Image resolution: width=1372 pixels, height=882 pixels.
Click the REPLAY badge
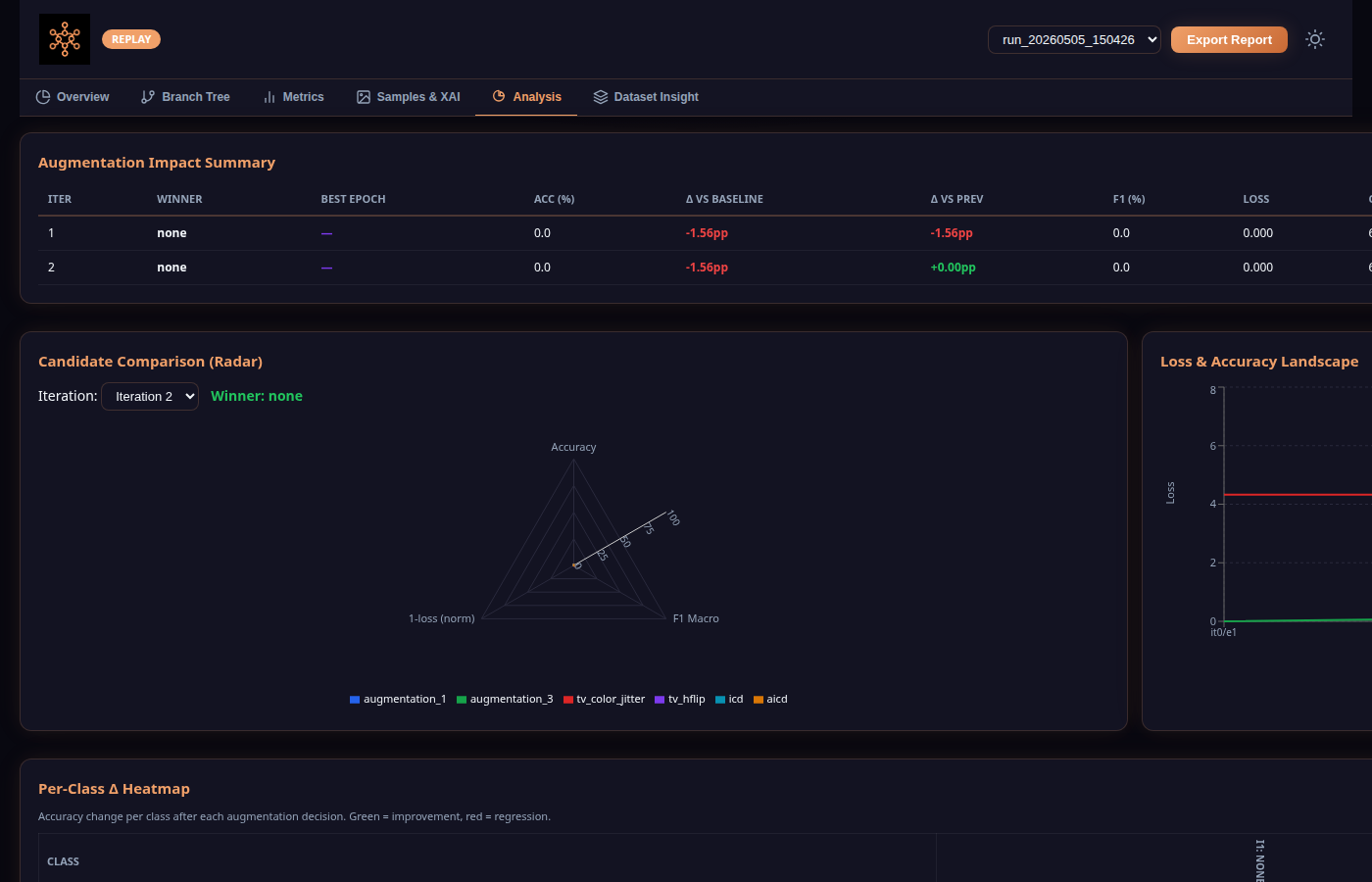pyautogui.click(x=131, y=39)
